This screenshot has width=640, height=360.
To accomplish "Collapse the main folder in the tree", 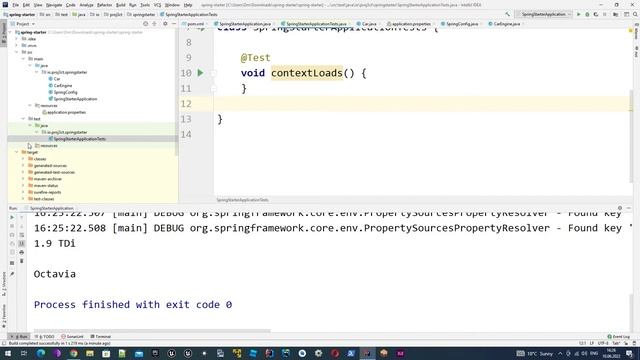I will pos(23,59).
